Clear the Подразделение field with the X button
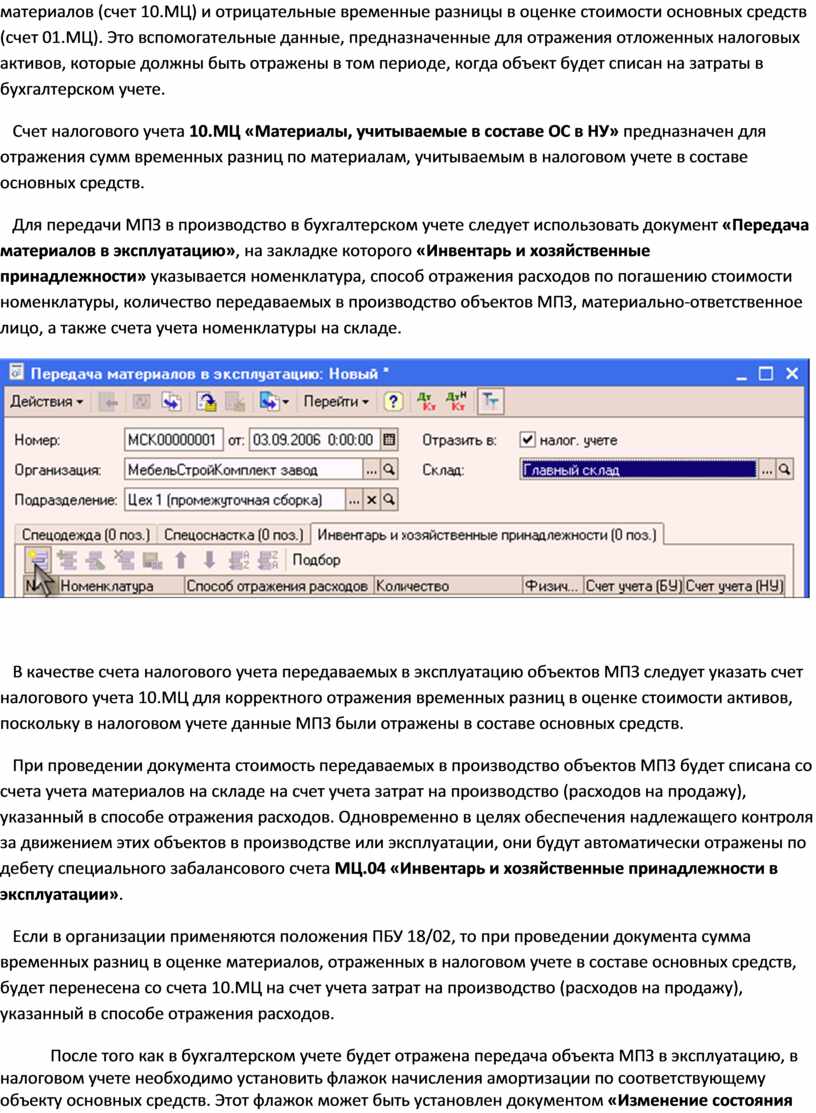This screenshot has height=1113, width=816. coord(372,500)
